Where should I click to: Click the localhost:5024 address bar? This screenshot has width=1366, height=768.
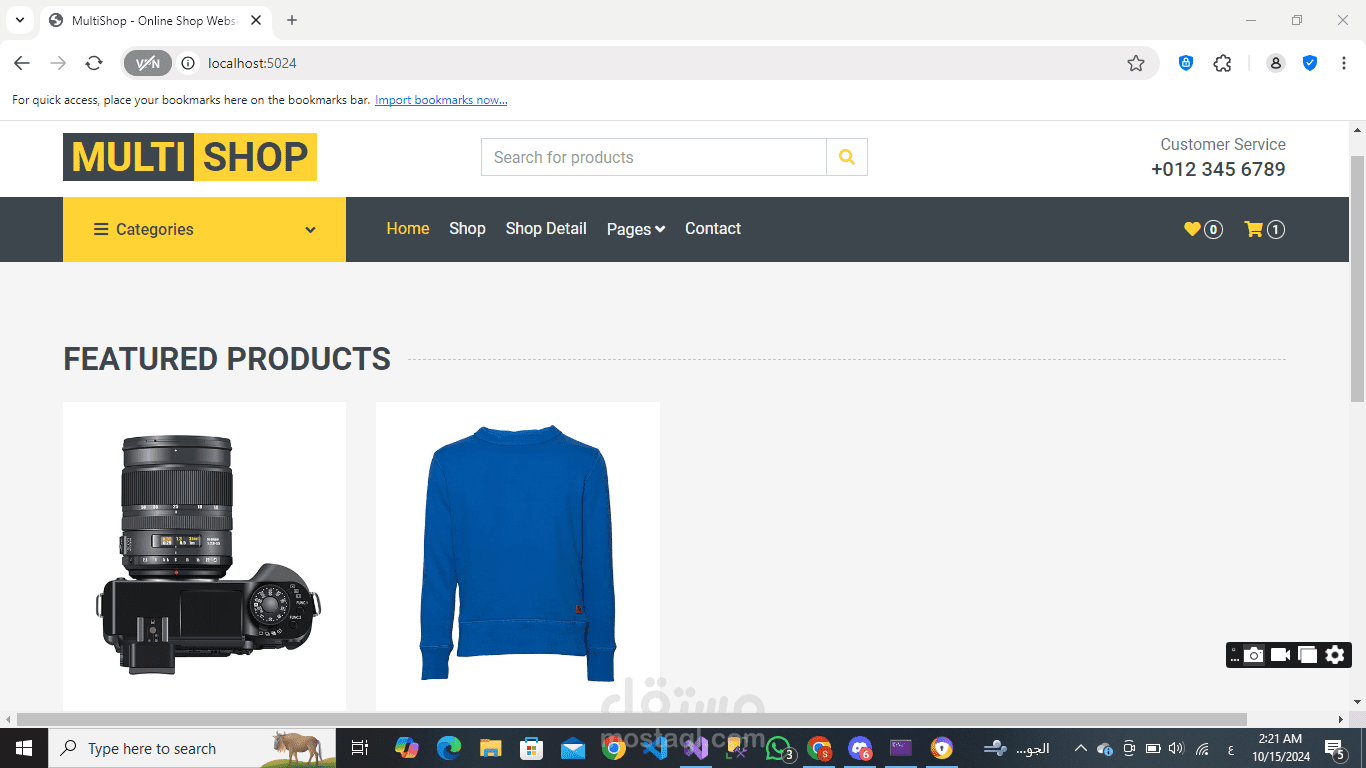(640, 63)
